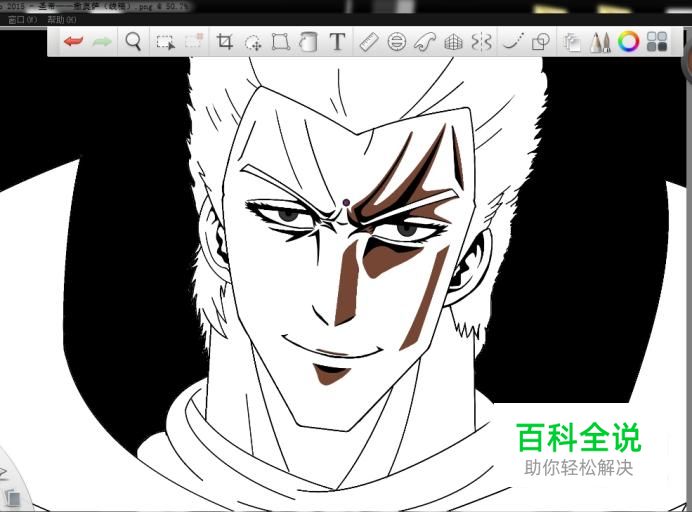Select the Quick Transform lasso tool
Screen dimensions: 692x512
[253, 42]
